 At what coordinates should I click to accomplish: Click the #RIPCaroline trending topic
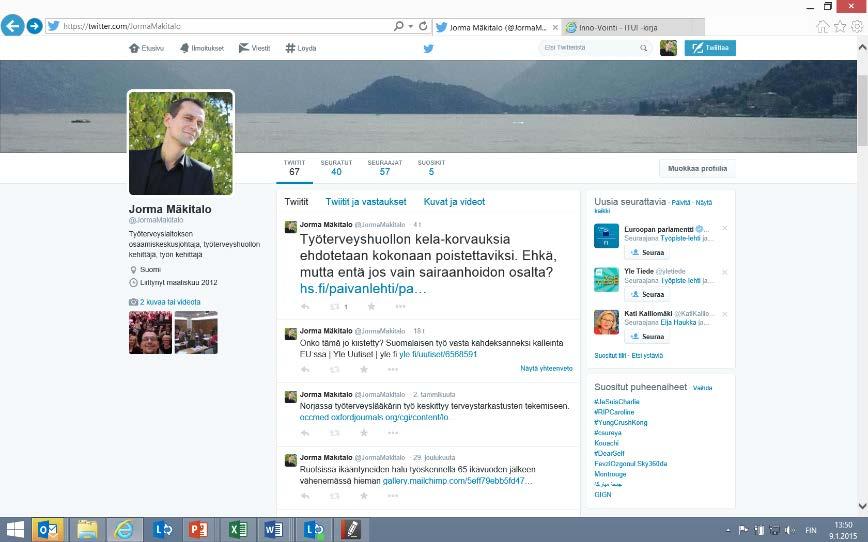point(614,412)
